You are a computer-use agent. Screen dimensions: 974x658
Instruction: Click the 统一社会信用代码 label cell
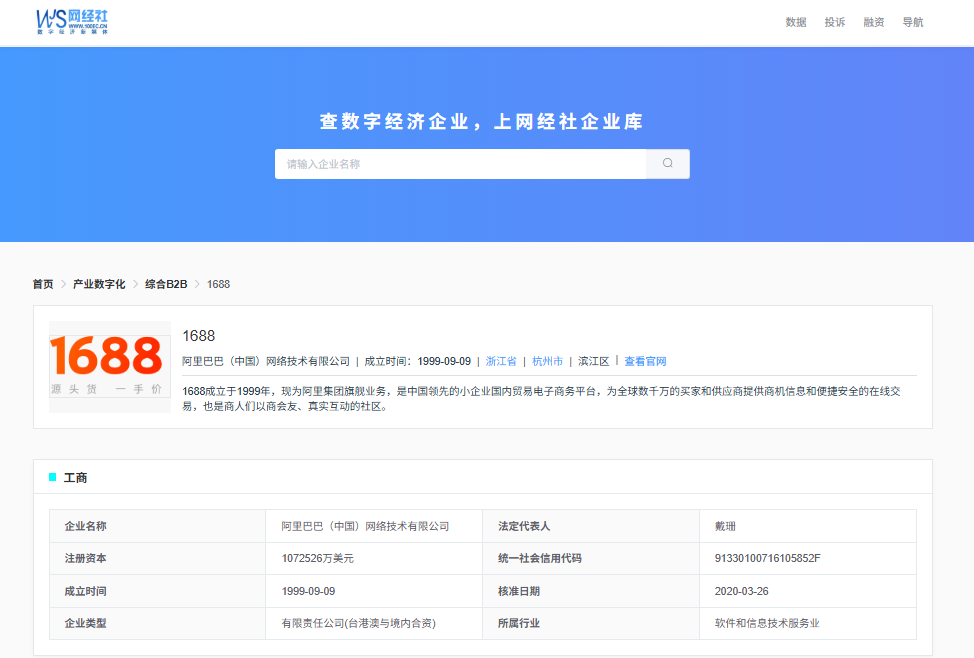(x=591, y=559)
